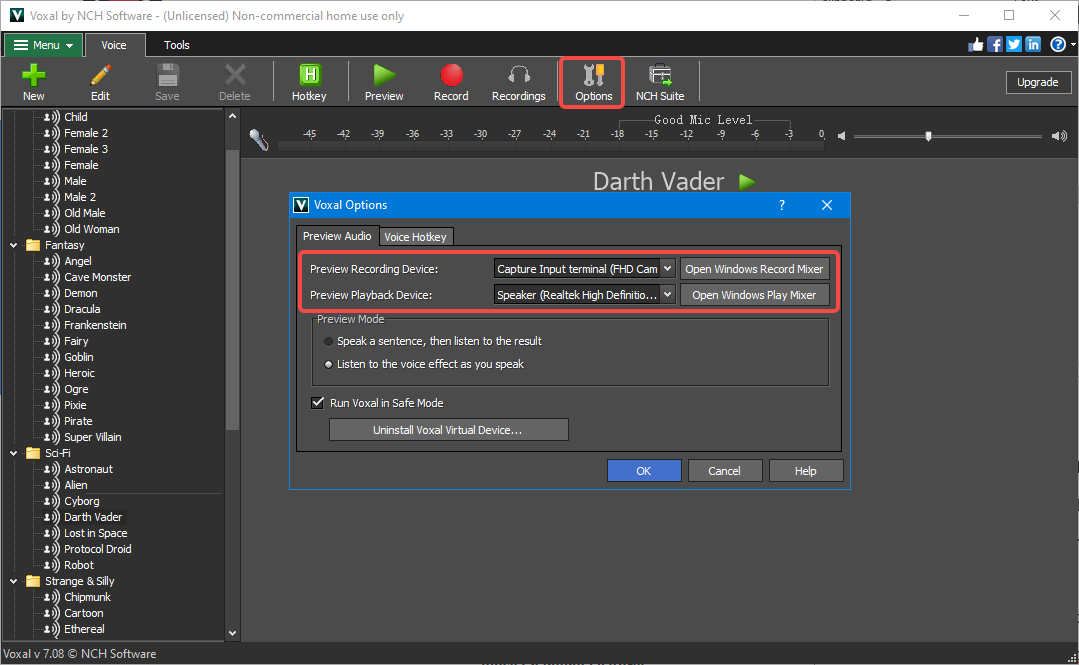
Task: Click the Help button in dialog
Action: pyautogui.click(x=806, y=471)
